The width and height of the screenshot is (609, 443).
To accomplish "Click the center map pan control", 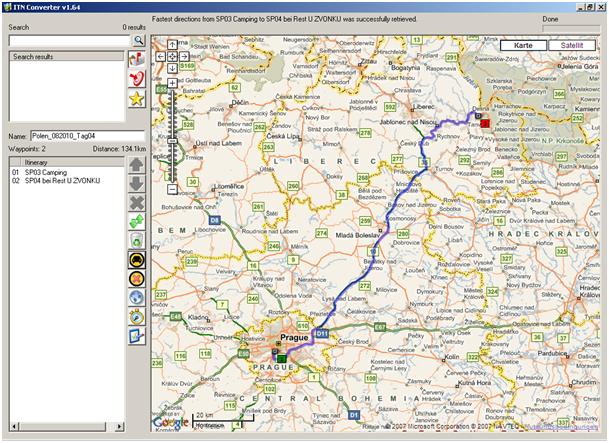I will (172, 57).
